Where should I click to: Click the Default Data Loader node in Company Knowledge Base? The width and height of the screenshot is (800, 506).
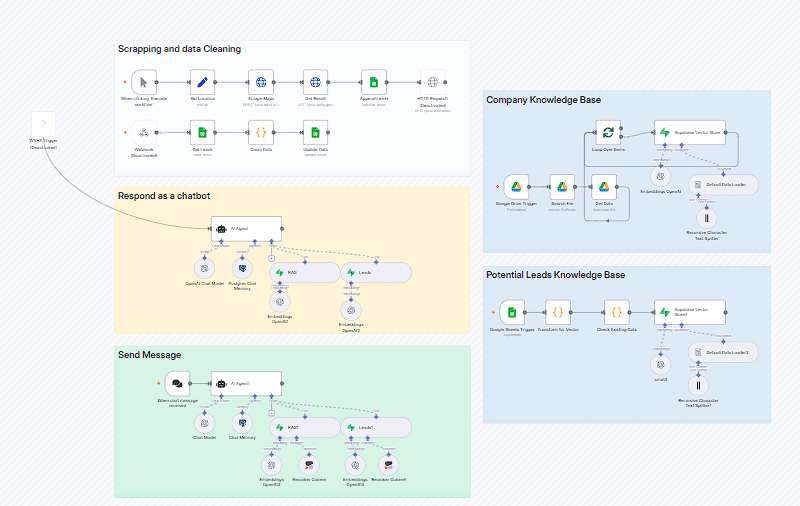coord(722,185)
